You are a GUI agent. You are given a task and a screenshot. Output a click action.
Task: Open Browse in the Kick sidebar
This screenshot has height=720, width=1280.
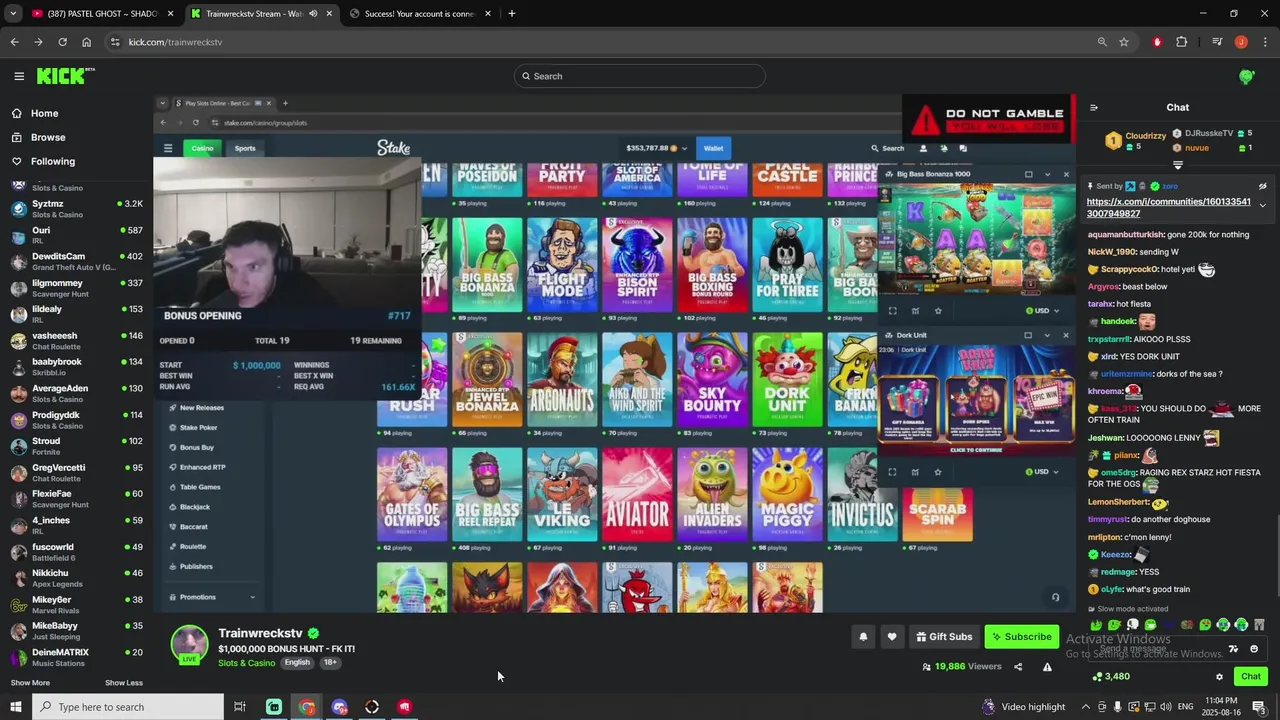tap(48, 137)
